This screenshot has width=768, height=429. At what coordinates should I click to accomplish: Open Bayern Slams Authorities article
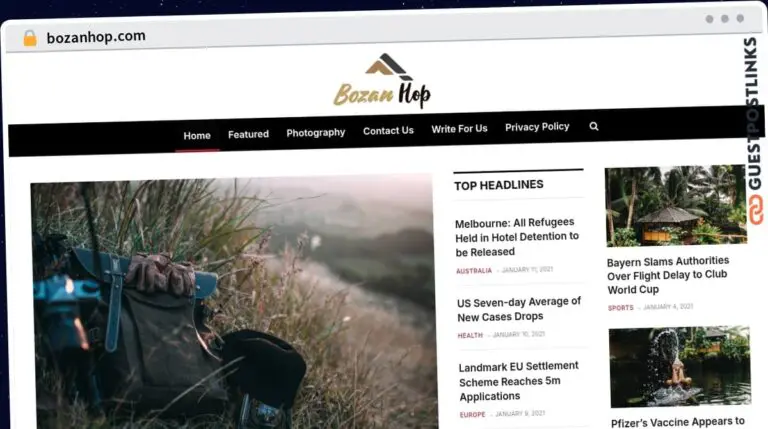pyautogui.click(x=668, y=275)
